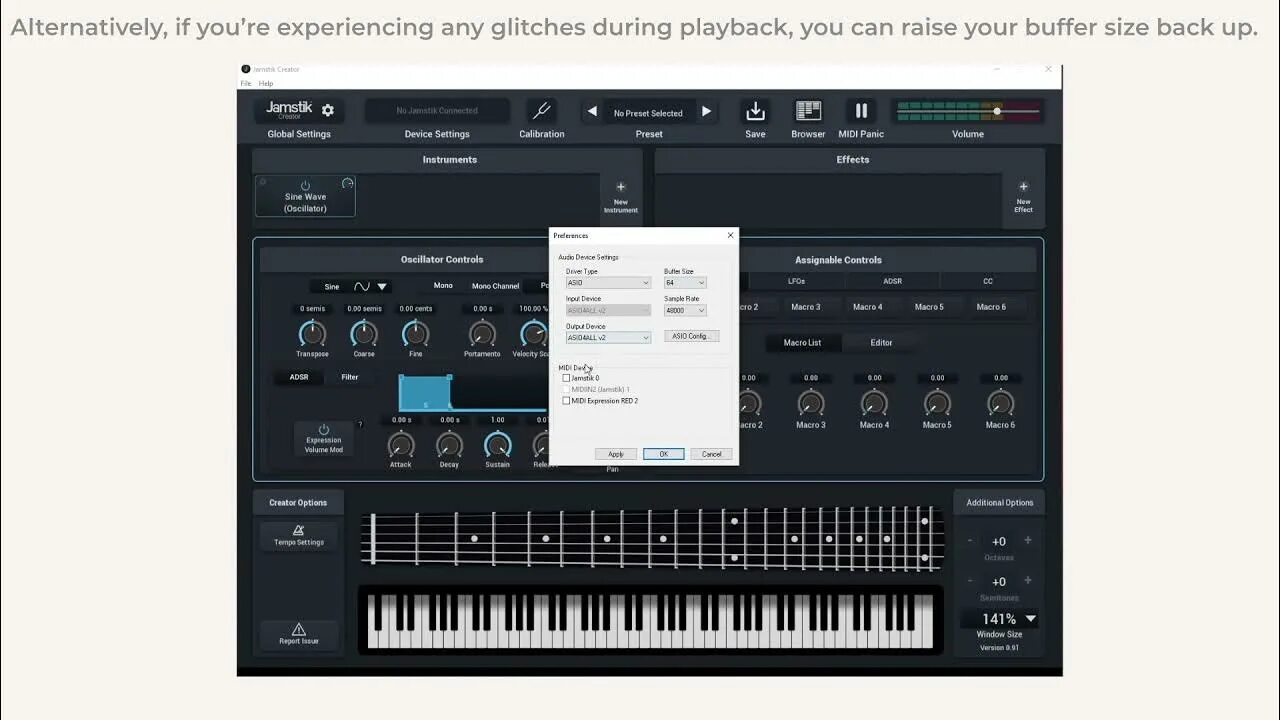Screen dimensions: 1280x720
Task: Toggle Sine Wave oscillator power icon
Action: pos(305,185)
